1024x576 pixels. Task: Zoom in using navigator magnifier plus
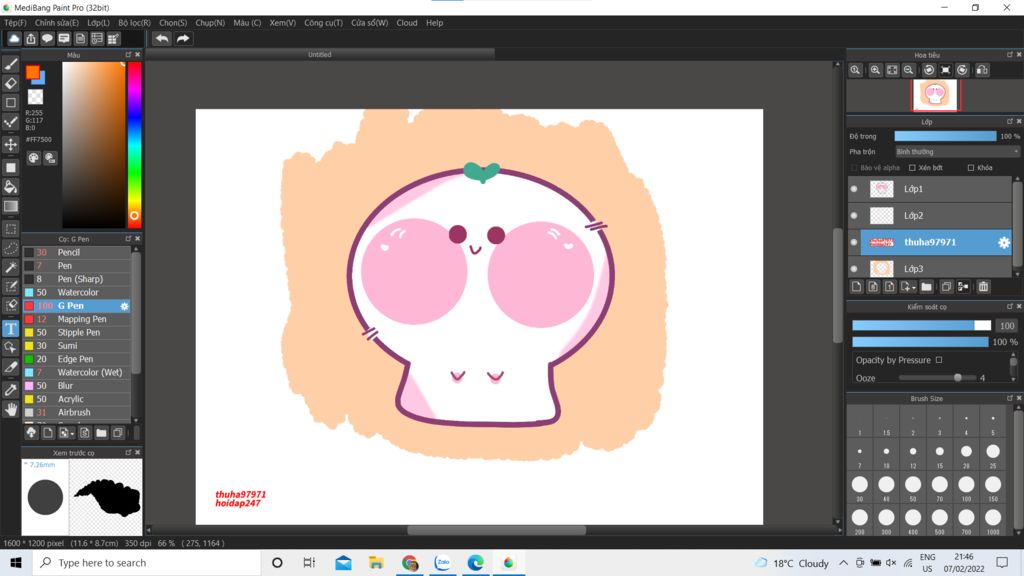point(875,70)
